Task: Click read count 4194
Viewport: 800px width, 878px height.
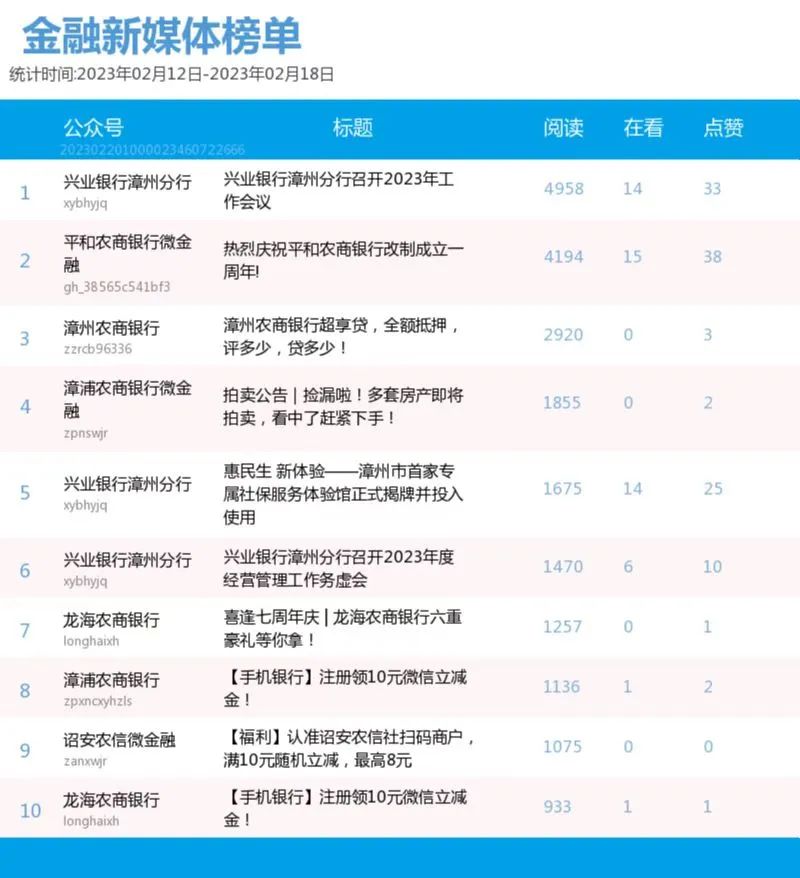Action: (564, 257)
